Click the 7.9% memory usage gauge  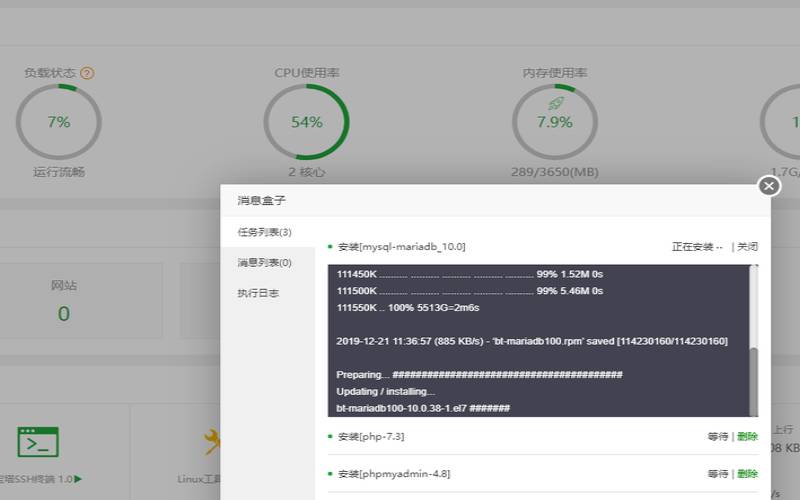555,122
